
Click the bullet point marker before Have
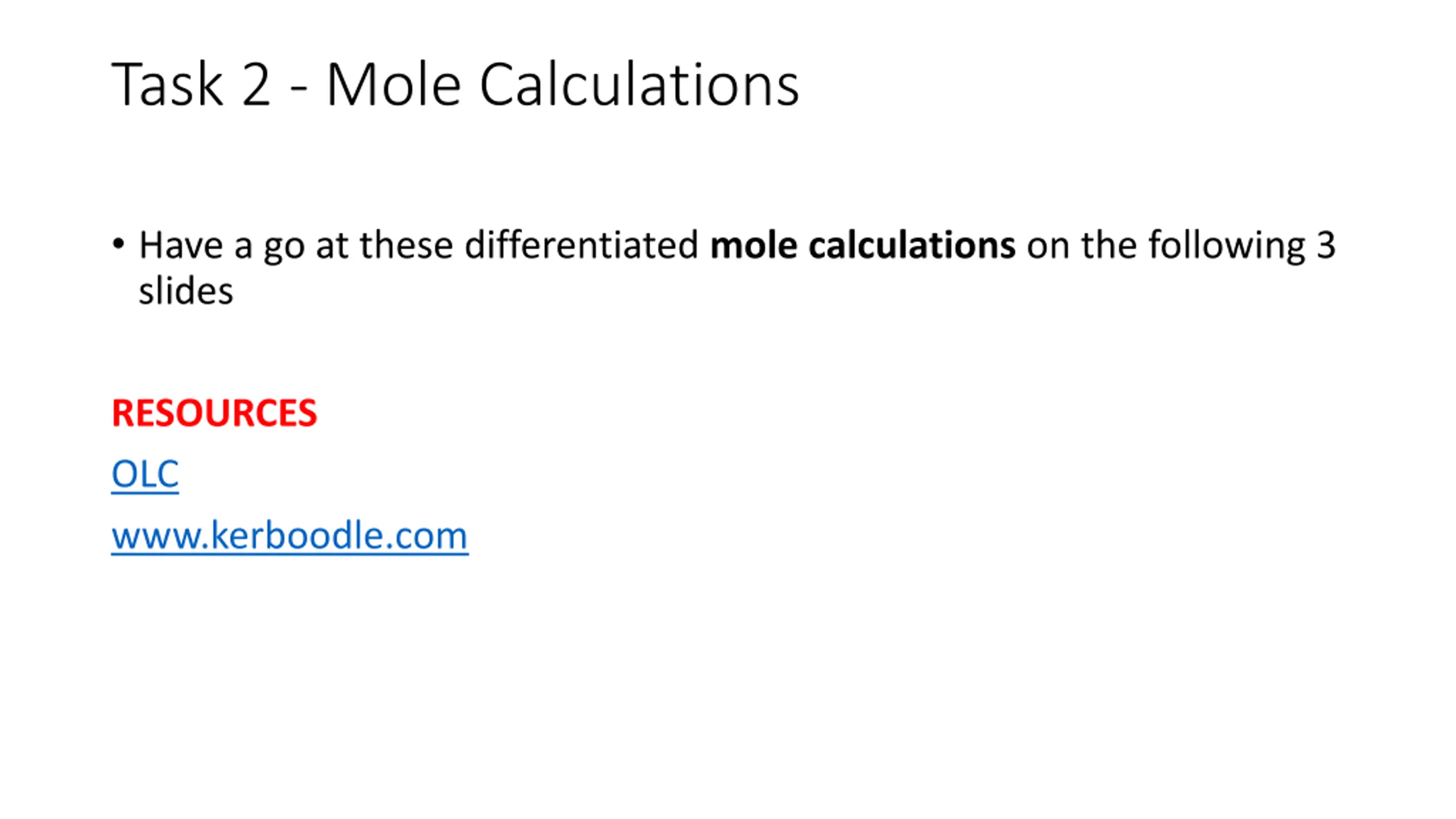(118, 245)
